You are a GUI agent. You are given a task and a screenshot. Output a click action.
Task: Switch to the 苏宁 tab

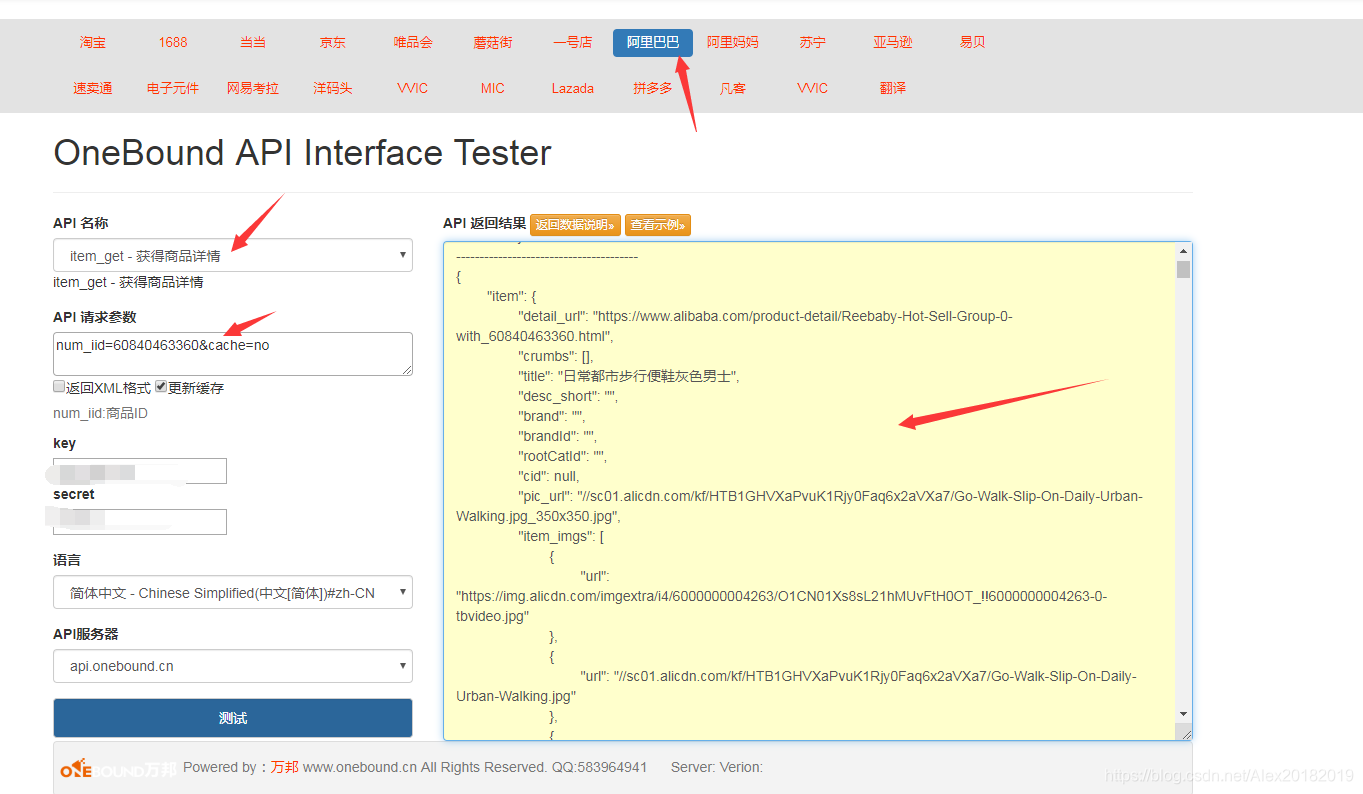pyautogui.click(x=813, y=42)
